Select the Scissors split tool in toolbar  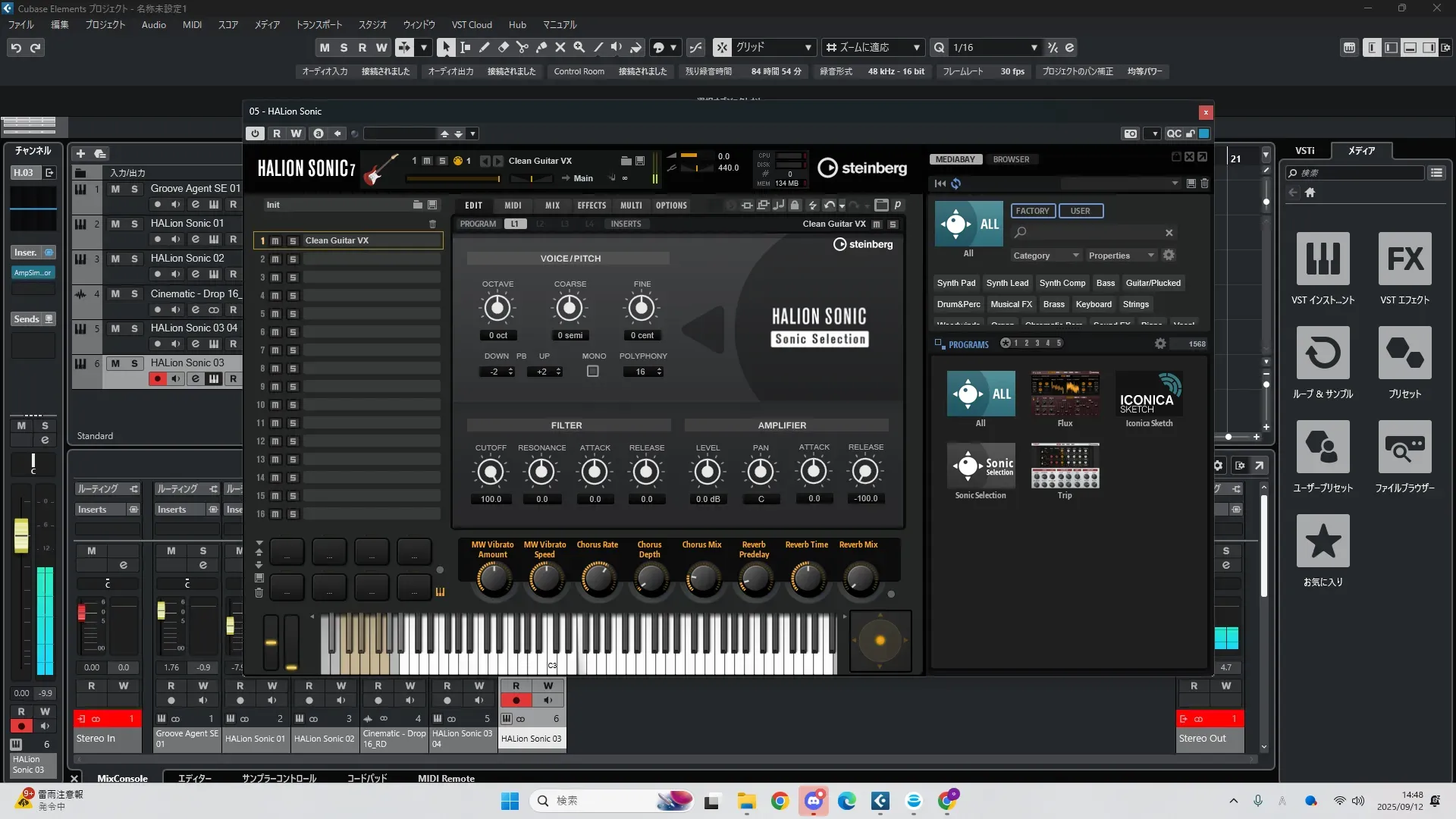[522, 48]
